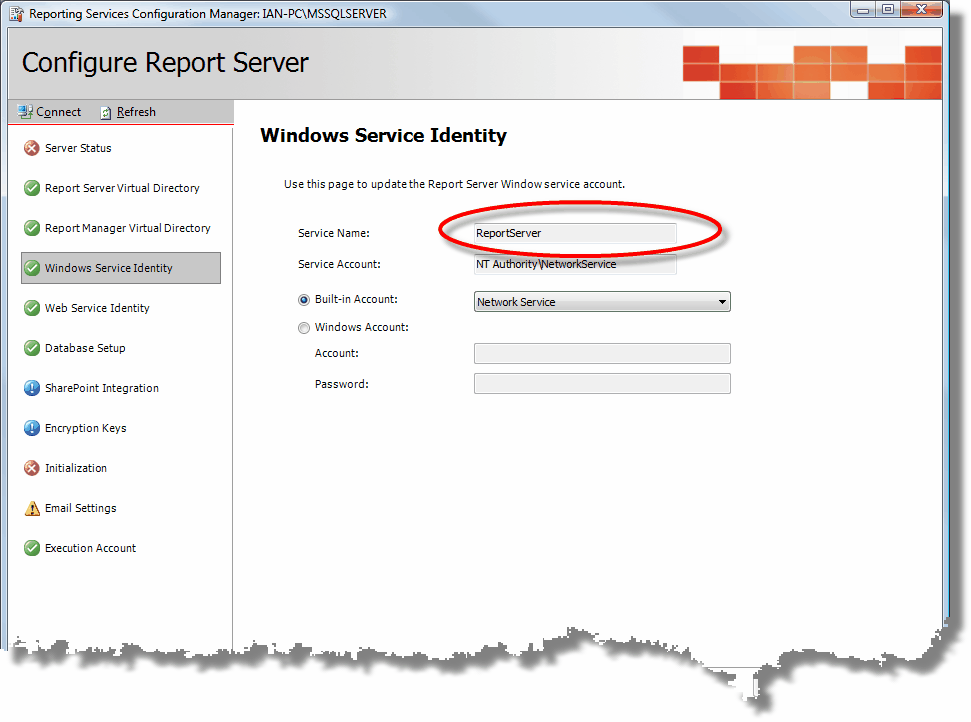This screenshot has width=971, height=722.
Task: Click the Connect text label
Action: tap(58, 112)
